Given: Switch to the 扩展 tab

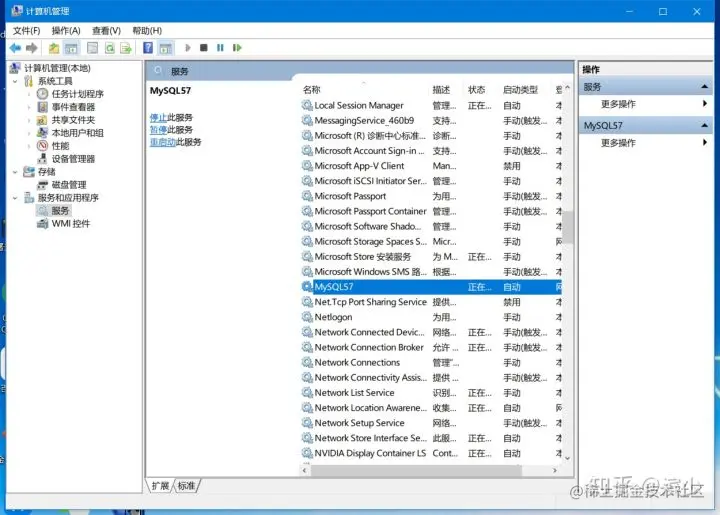Looking at the screenshot, I should point(160,486).
